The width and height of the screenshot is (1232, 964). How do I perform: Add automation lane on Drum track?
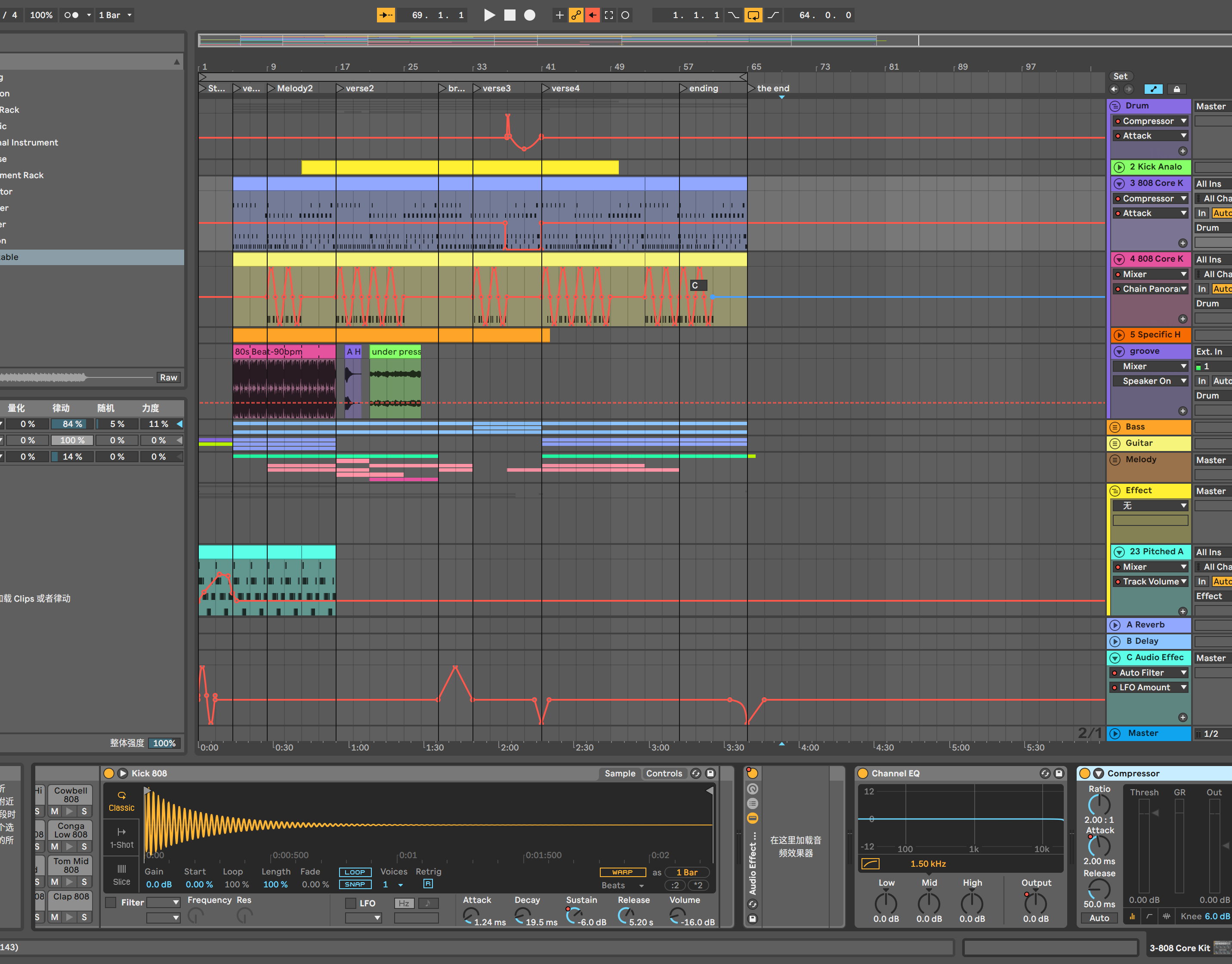coord(1183,151)
